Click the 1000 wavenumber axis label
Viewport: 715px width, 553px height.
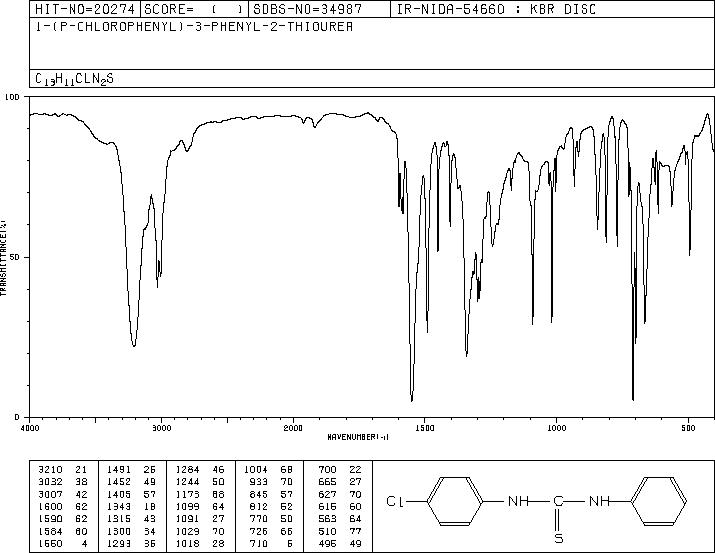click(556, 428)
